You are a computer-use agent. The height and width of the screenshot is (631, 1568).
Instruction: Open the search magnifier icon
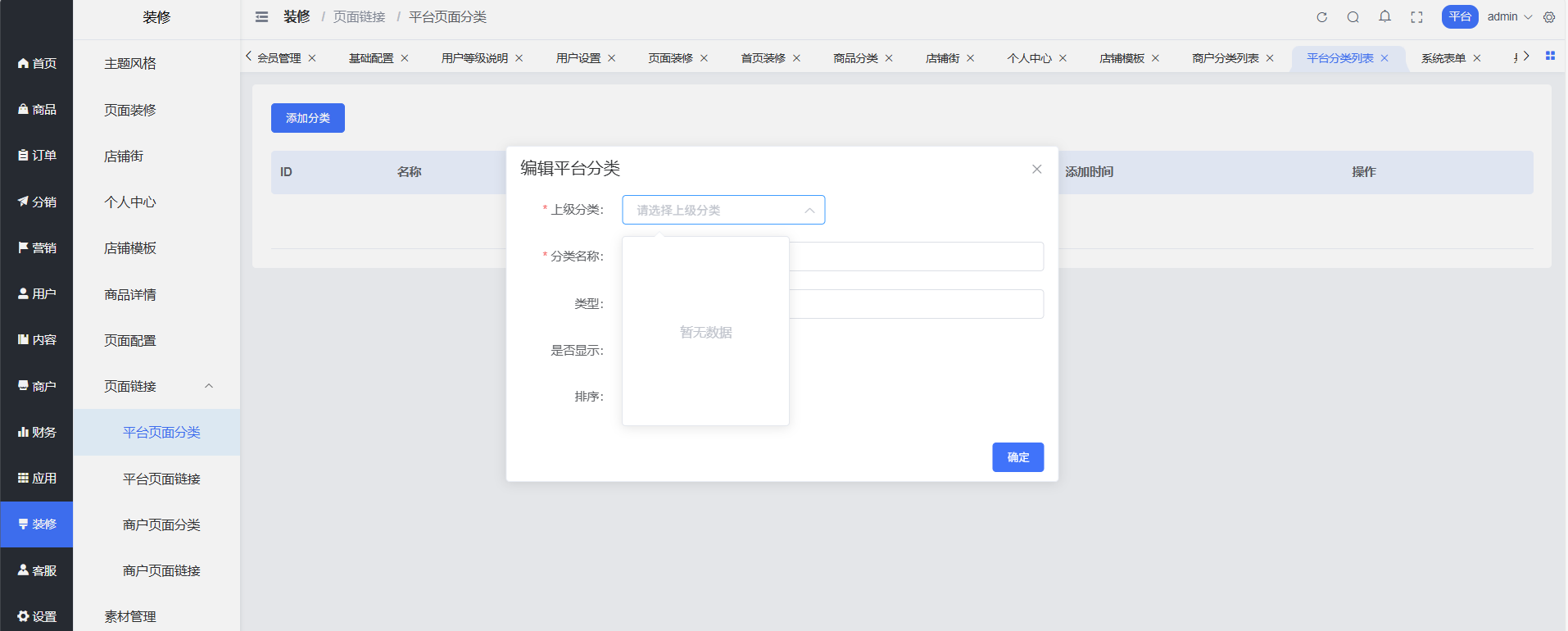(x=1353, y=17)
